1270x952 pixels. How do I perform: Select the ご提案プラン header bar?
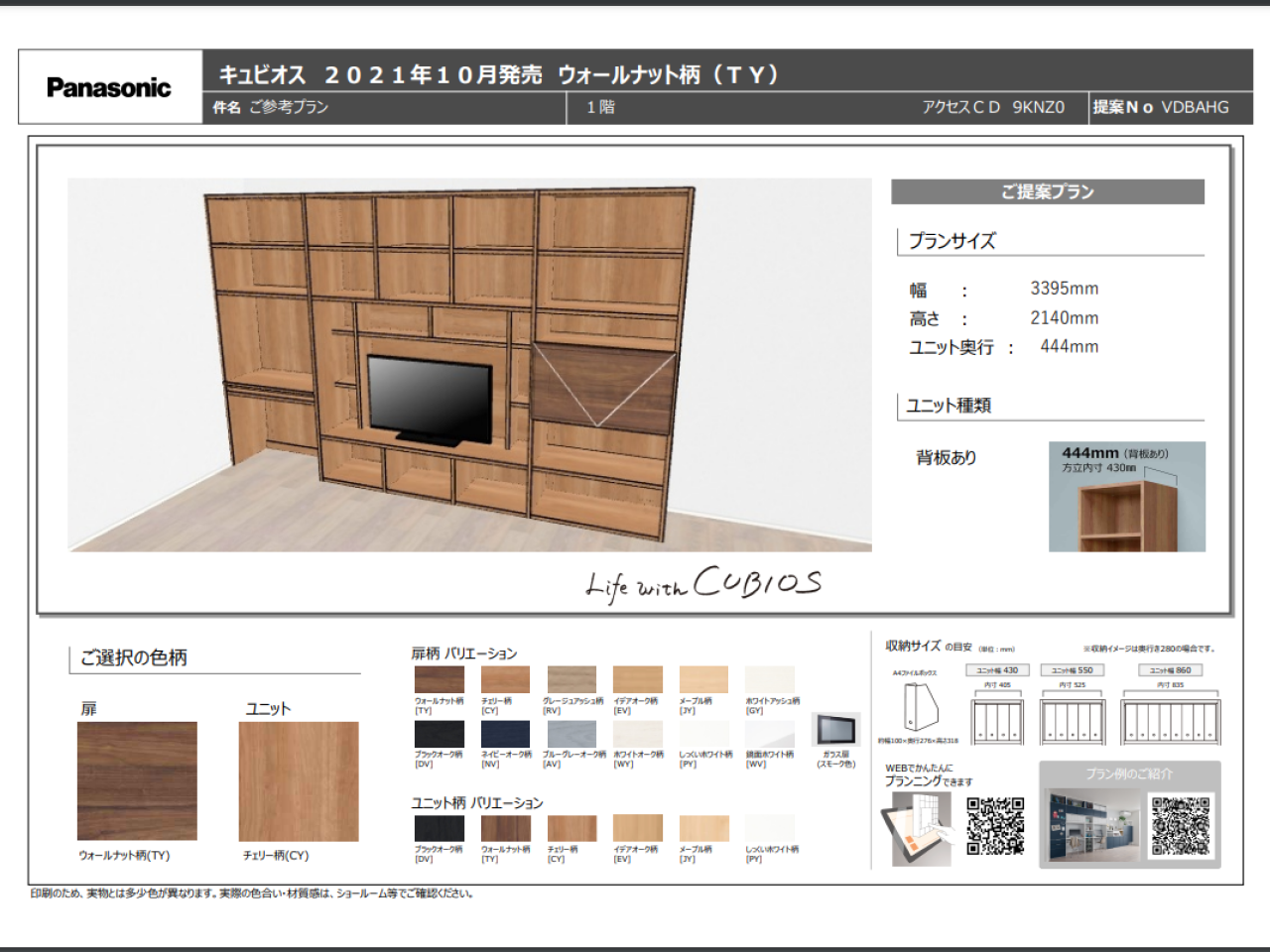[x=1047, y=191]
